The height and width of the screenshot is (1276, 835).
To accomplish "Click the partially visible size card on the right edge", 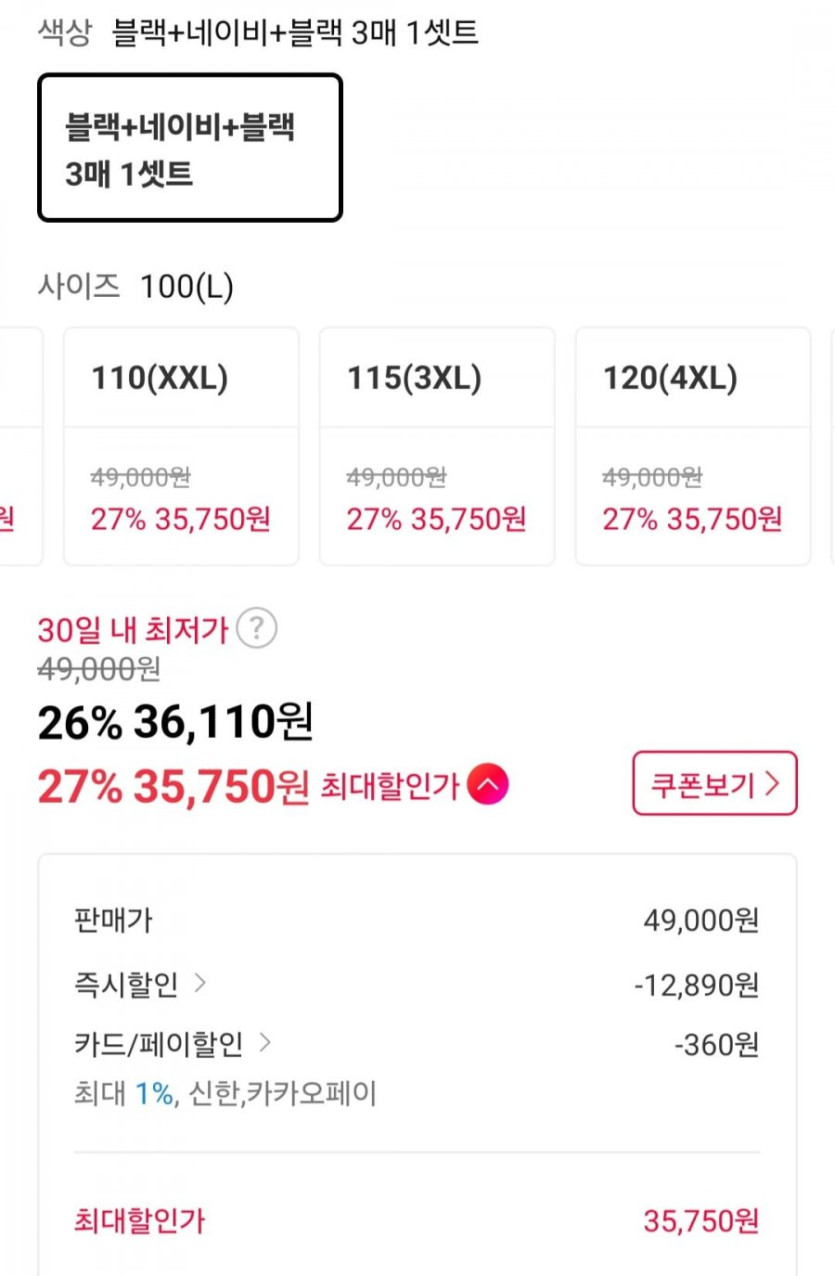I will (830, 446).
